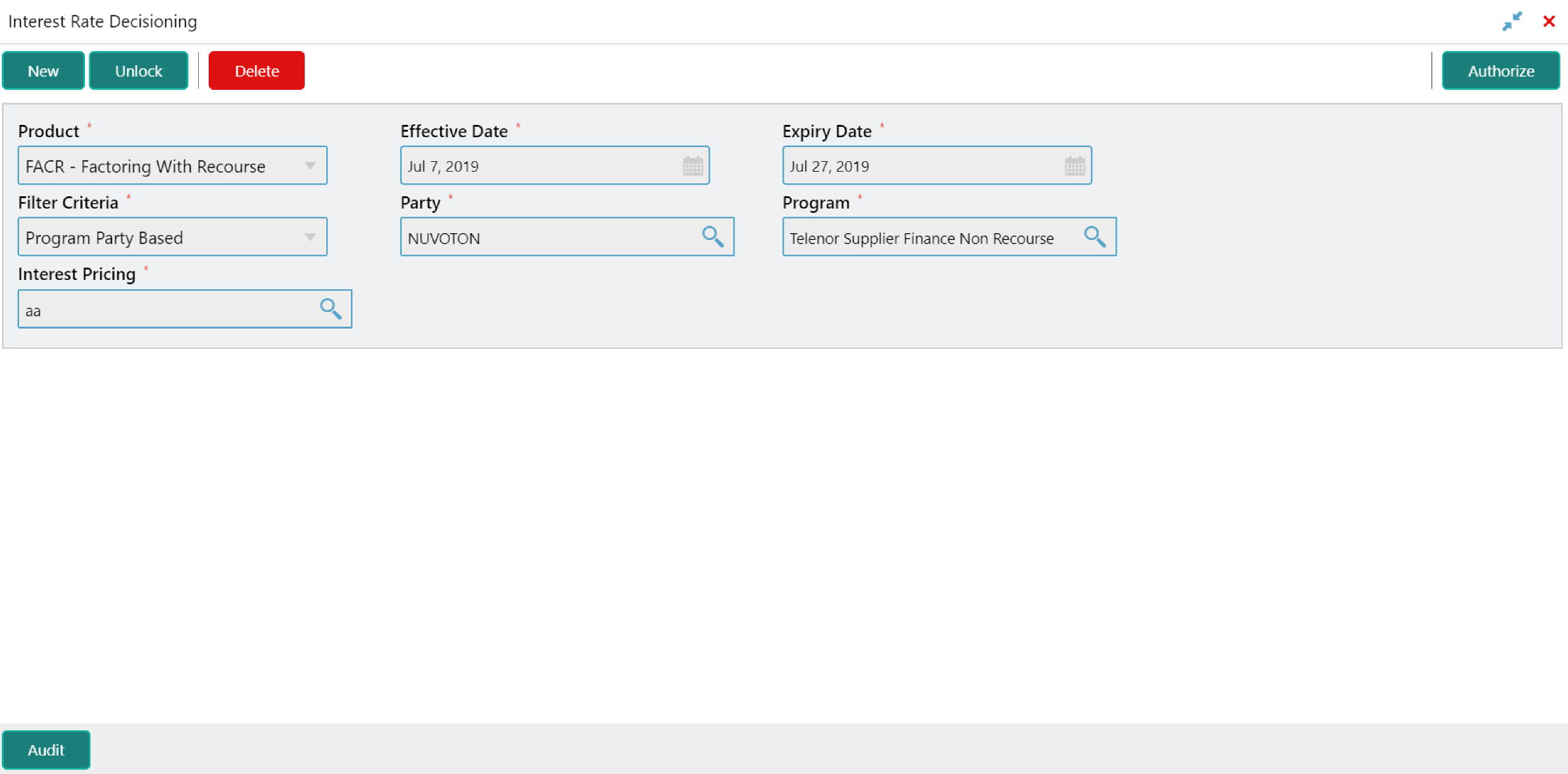Click the Expiry Date text Jul 27, 2019

[829, 166]
